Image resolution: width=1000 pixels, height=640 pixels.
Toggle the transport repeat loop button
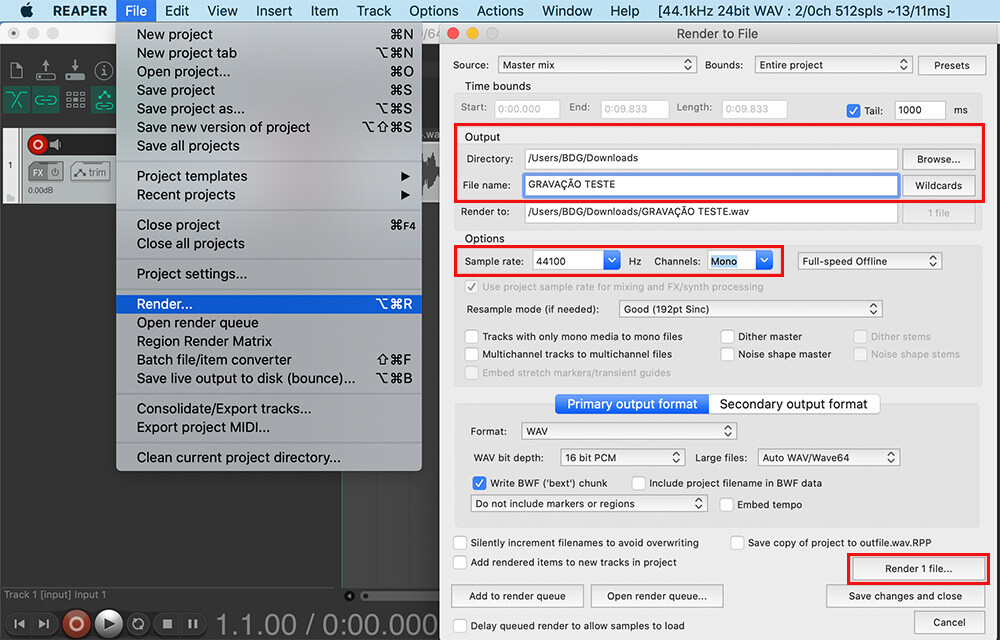(x=138, y=623)
